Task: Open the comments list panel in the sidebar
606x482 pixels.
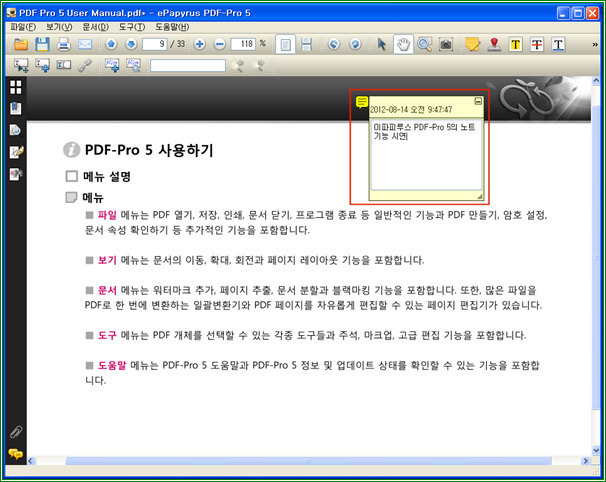Action: (x=16, y=453)
